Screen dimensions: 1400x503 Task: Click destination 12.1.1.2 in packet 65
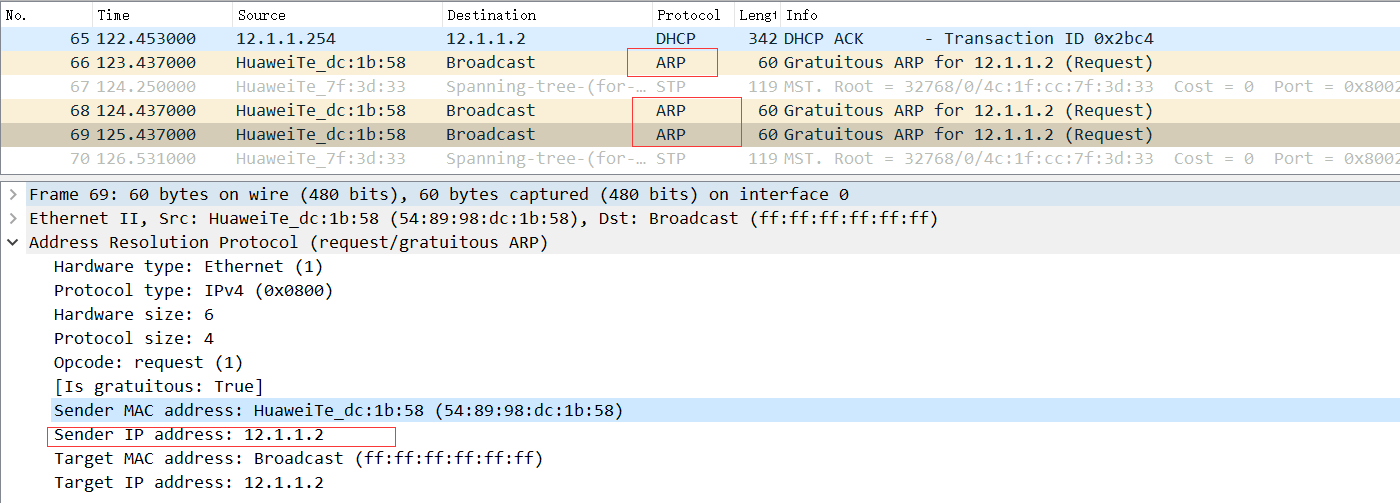tap(485, 39)
